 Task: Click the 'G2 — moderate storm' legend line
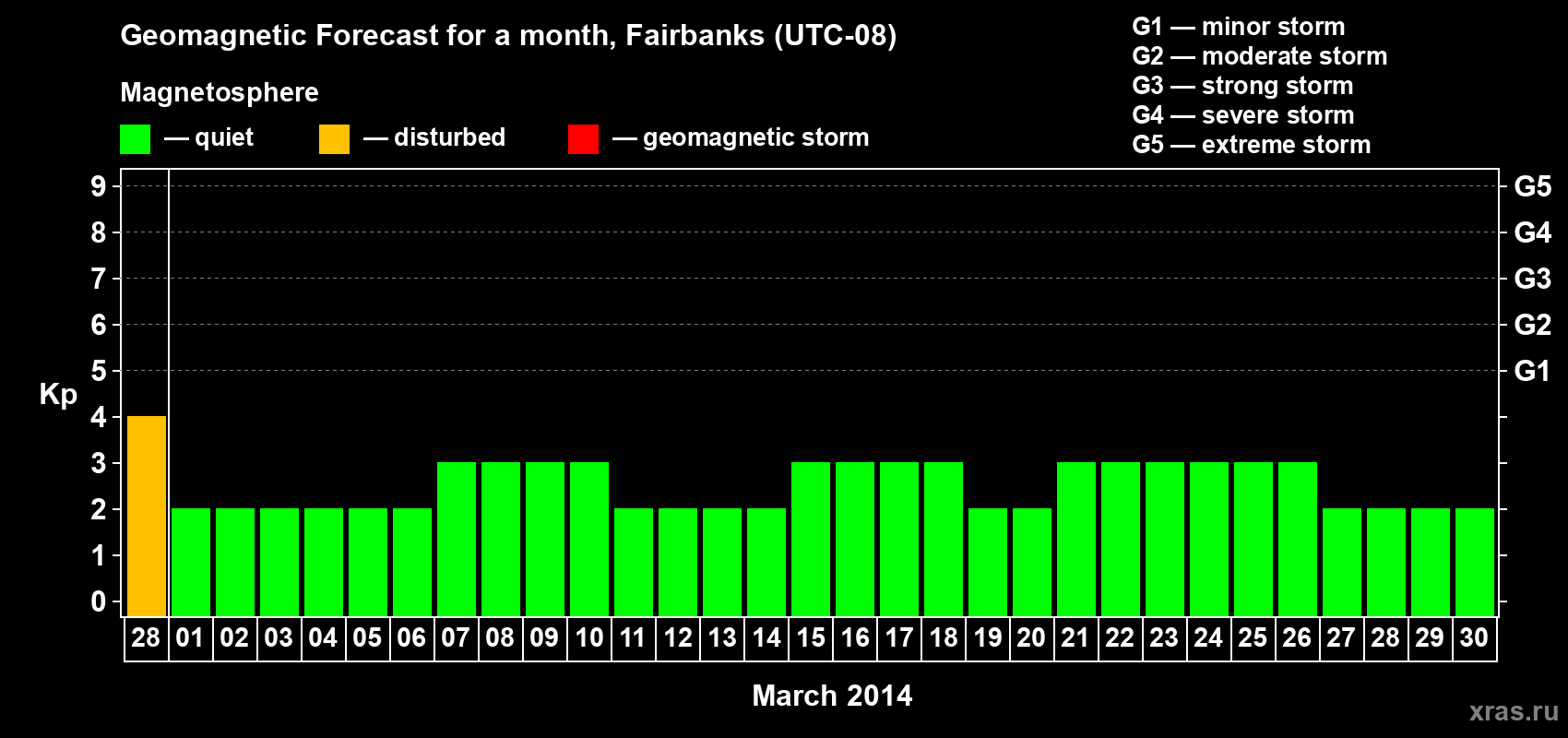[x=1259, y=56]
